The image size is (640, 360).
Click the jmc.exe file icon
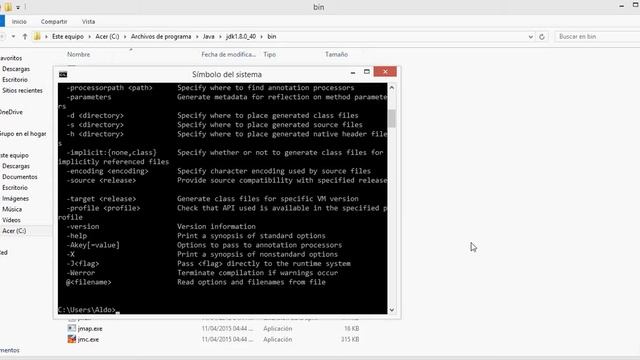click(x=71, y=339)
